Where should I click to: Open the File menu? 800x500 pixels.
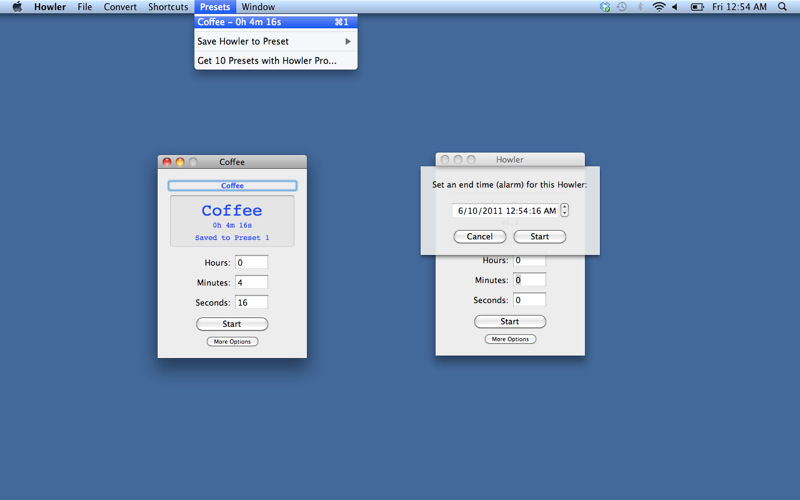[85, 7]
